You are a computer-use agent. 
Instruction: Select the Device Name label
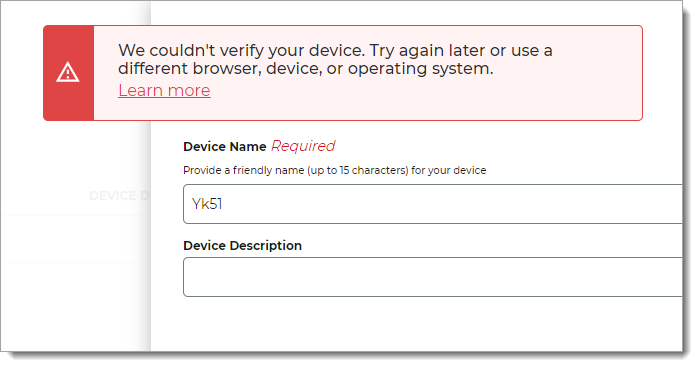[x=225, y=147]
